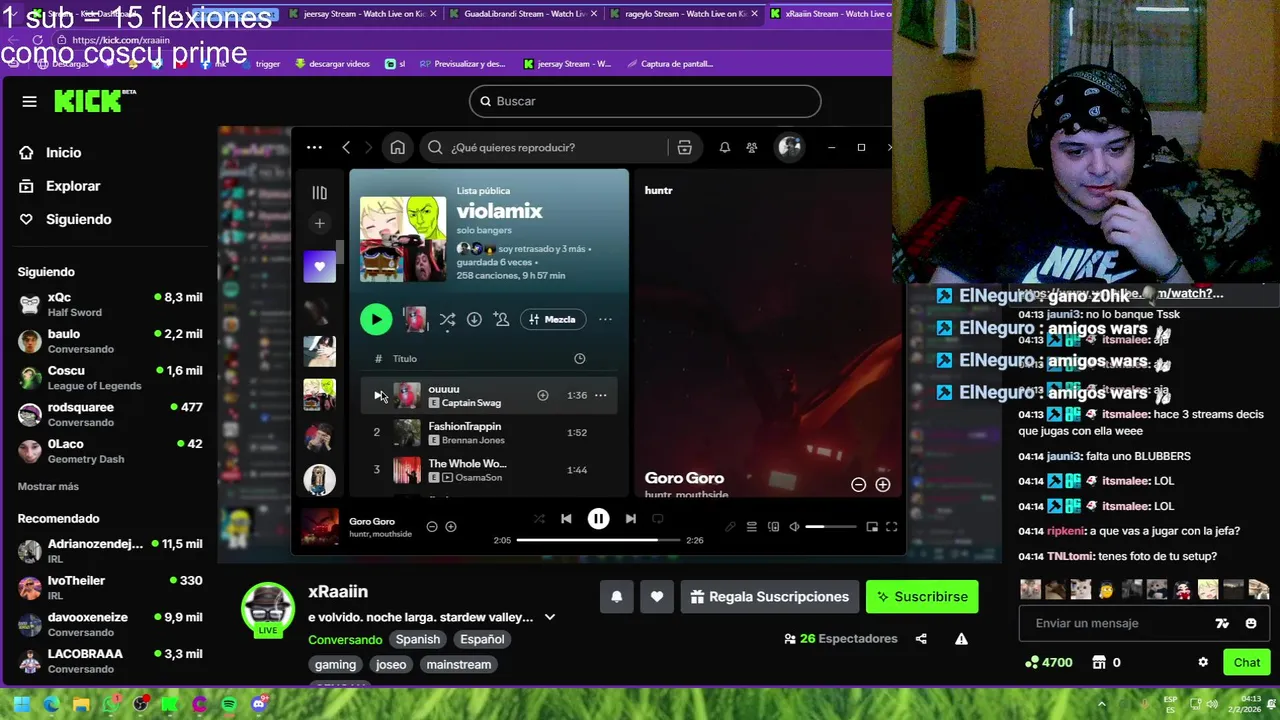
Task: Open more options for track ouuuu
Action: click(x=600, y=395)
